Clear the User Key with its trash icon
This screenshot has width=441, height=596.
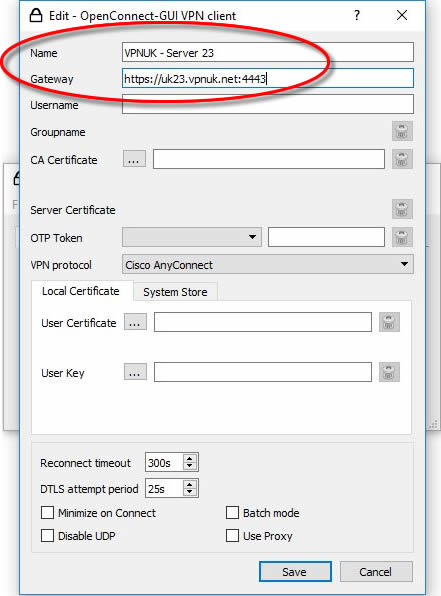click(x=389, y=372)
